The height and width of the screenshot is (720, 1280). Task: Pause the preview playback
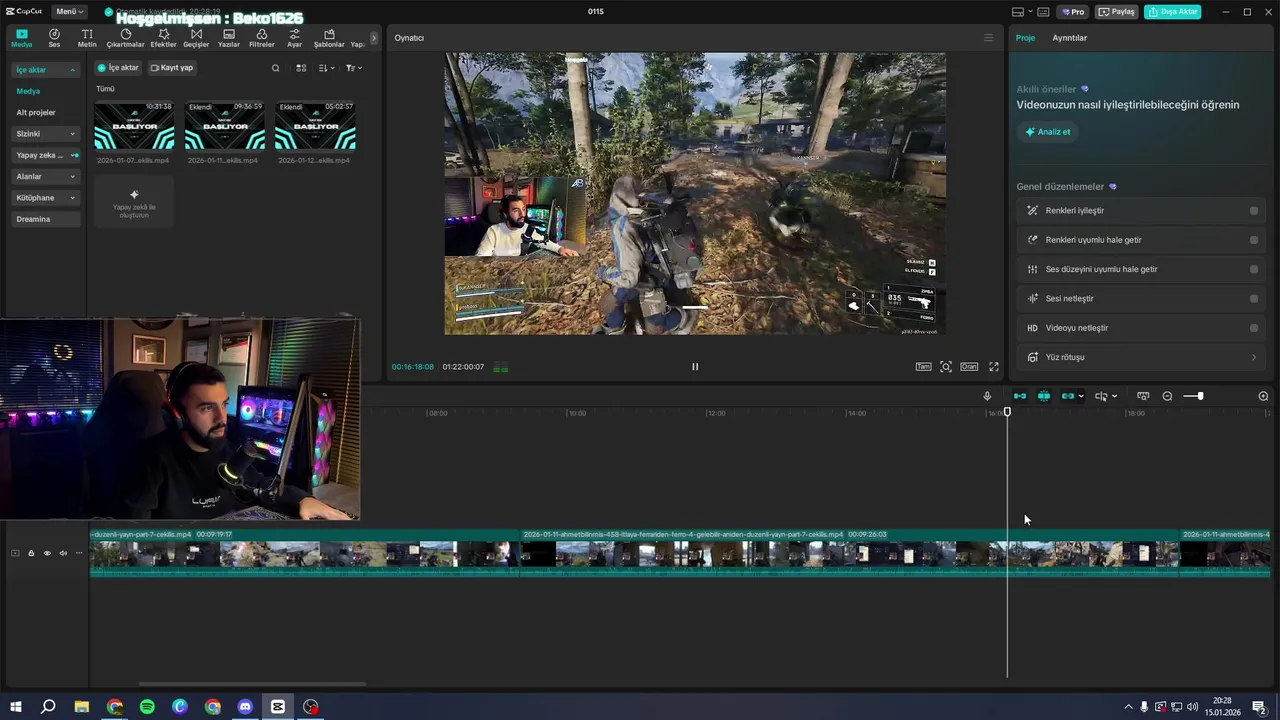pyautogui.click(x=695, y=367)
